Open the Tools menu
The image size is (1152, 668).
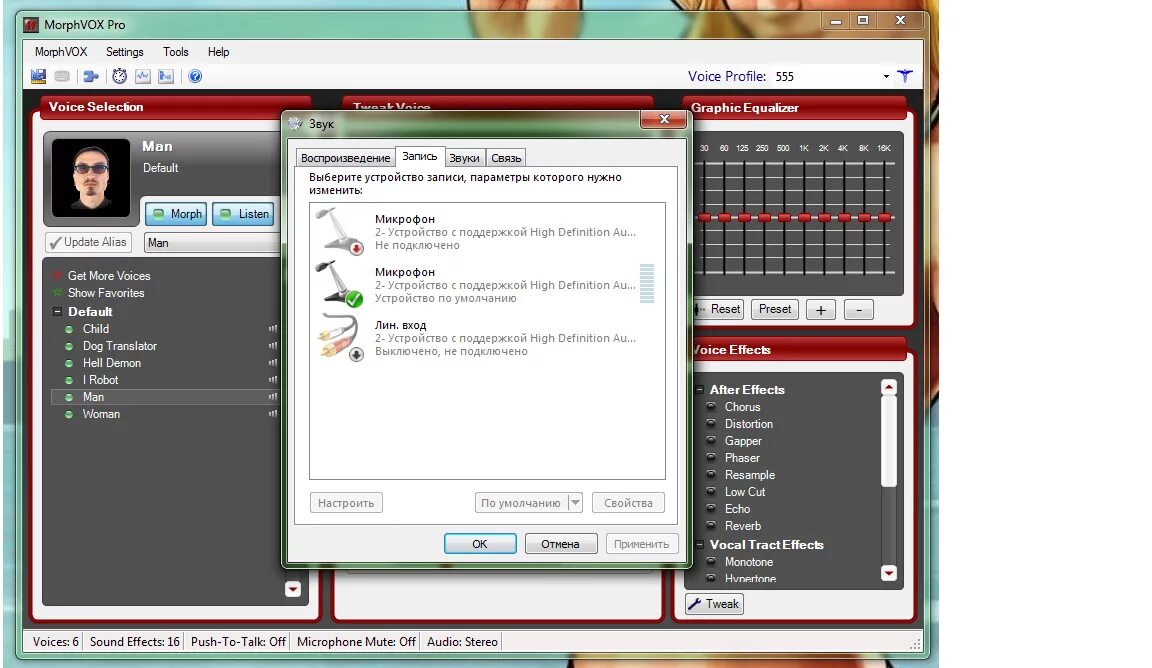(x=176, y=52)
